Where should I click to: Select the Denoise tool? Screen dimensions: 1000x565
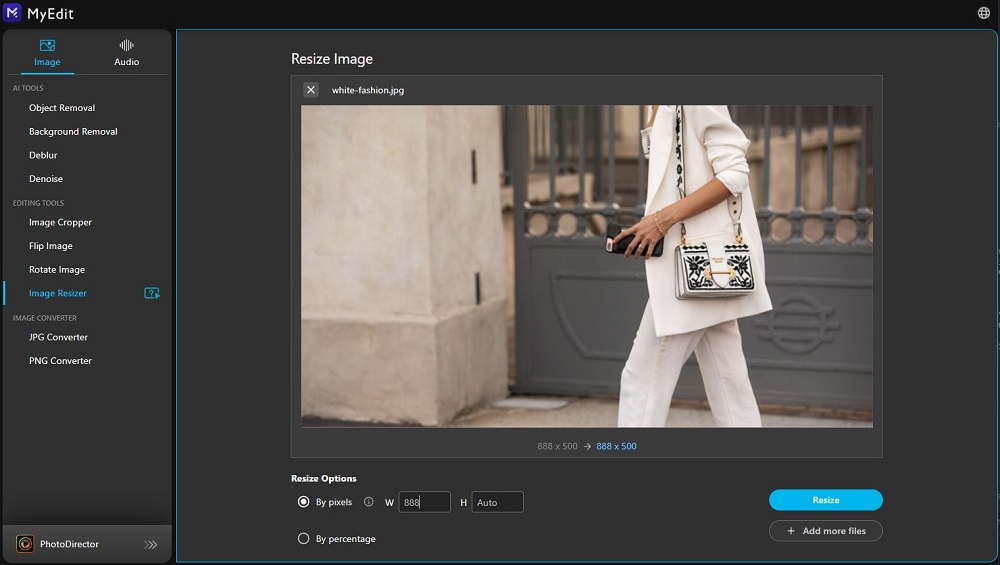pos(46,179)
